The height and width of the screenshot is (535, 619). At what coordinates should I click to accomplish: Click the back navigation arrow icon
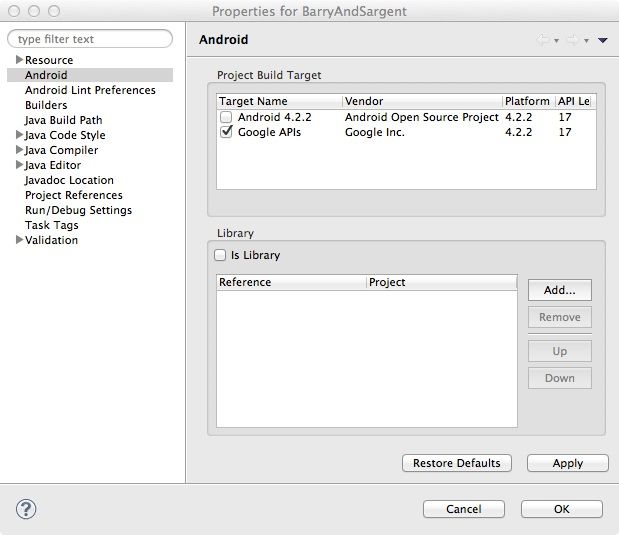544,40
